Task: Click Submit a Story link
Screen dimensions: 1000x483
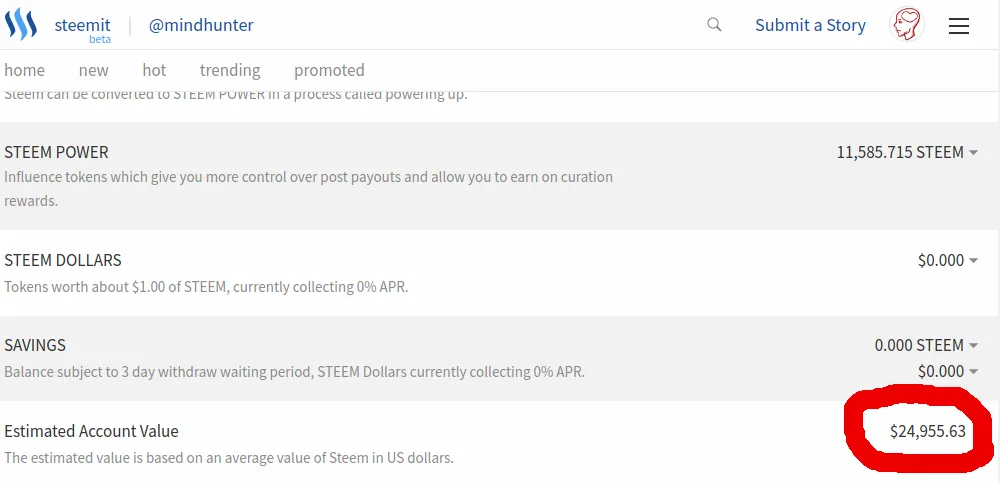Action: (x=810, y=26)
